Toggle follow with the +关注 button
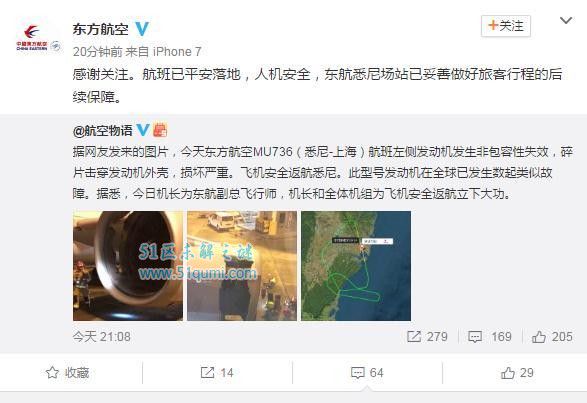This screenshot has width=587, height=403. pos(506,26)
